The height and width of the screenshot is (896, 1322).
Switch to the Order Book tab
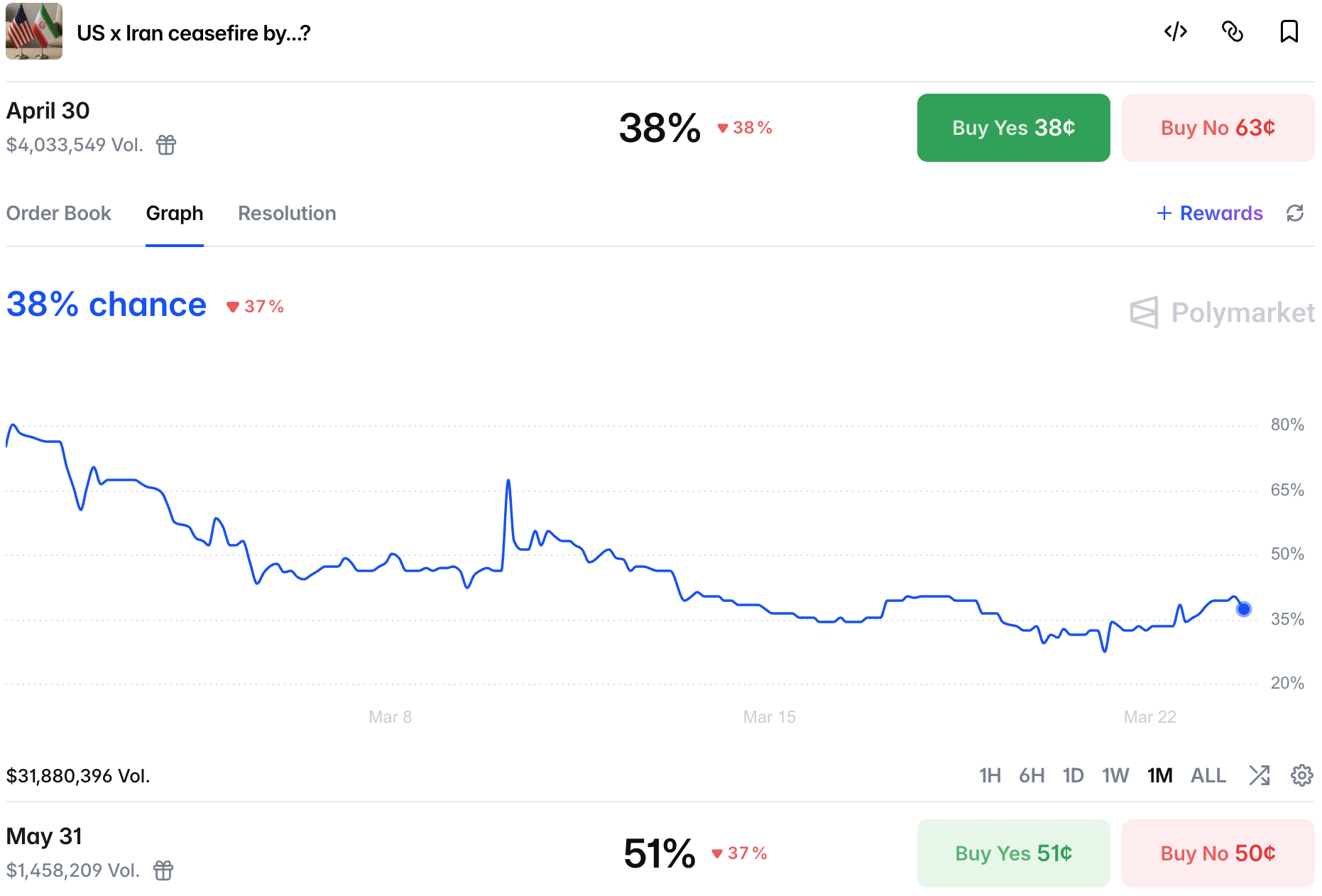[x=59, y=213]
